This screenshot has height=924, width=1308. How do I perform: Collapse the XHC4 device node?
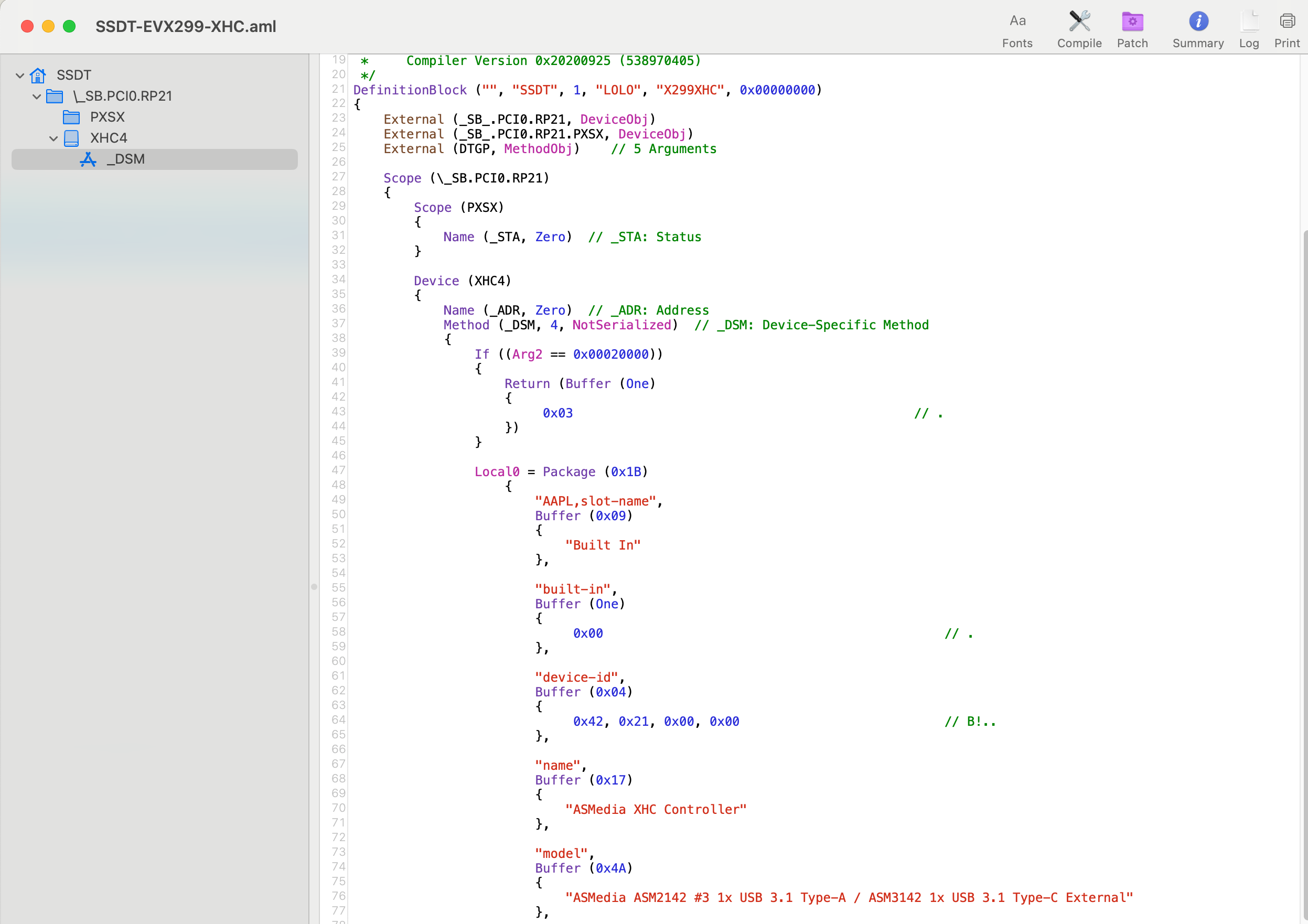tap(53, 138)
